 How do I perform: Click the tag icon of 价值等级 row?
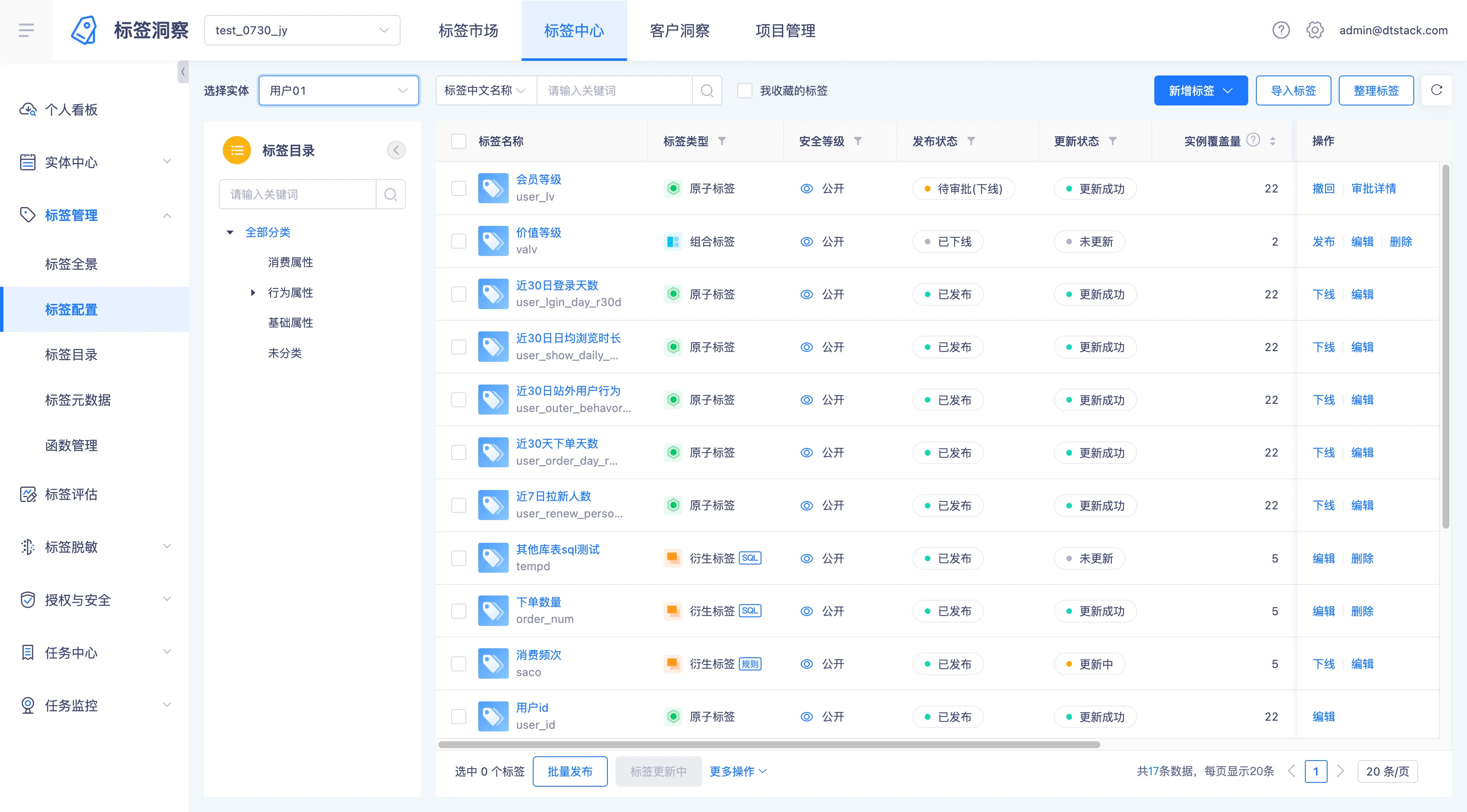(x=492, y=241)
